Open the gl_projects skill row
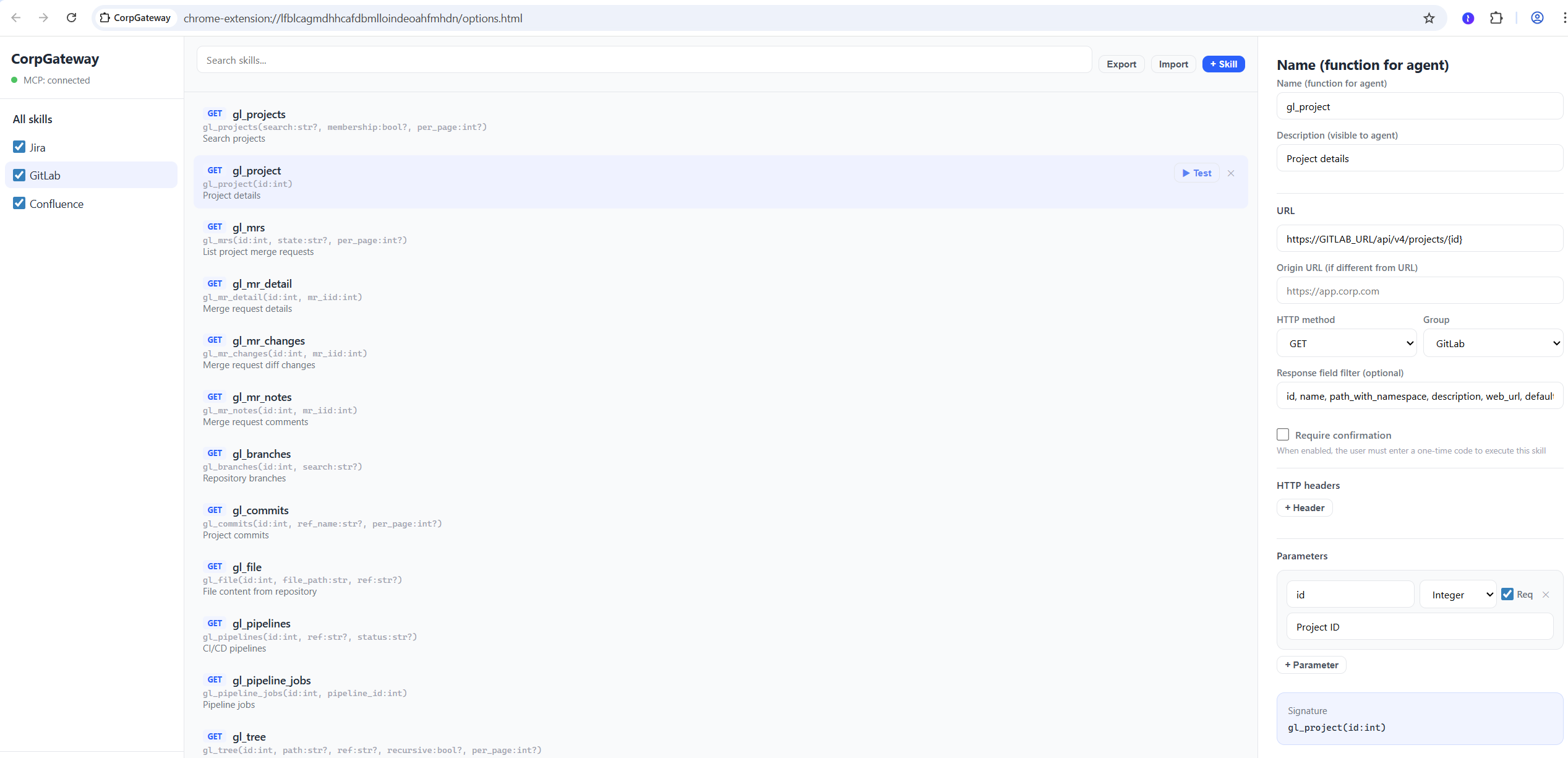 721,126
